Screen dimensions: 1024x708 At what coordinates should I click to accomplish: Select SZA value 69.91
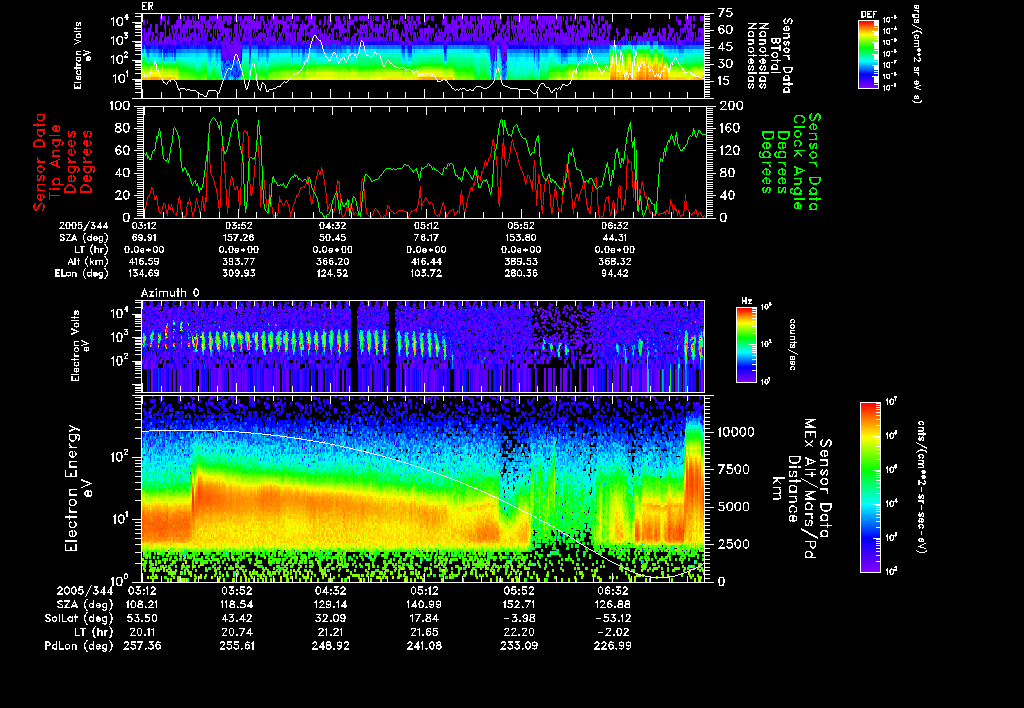(x=144, y=238)
